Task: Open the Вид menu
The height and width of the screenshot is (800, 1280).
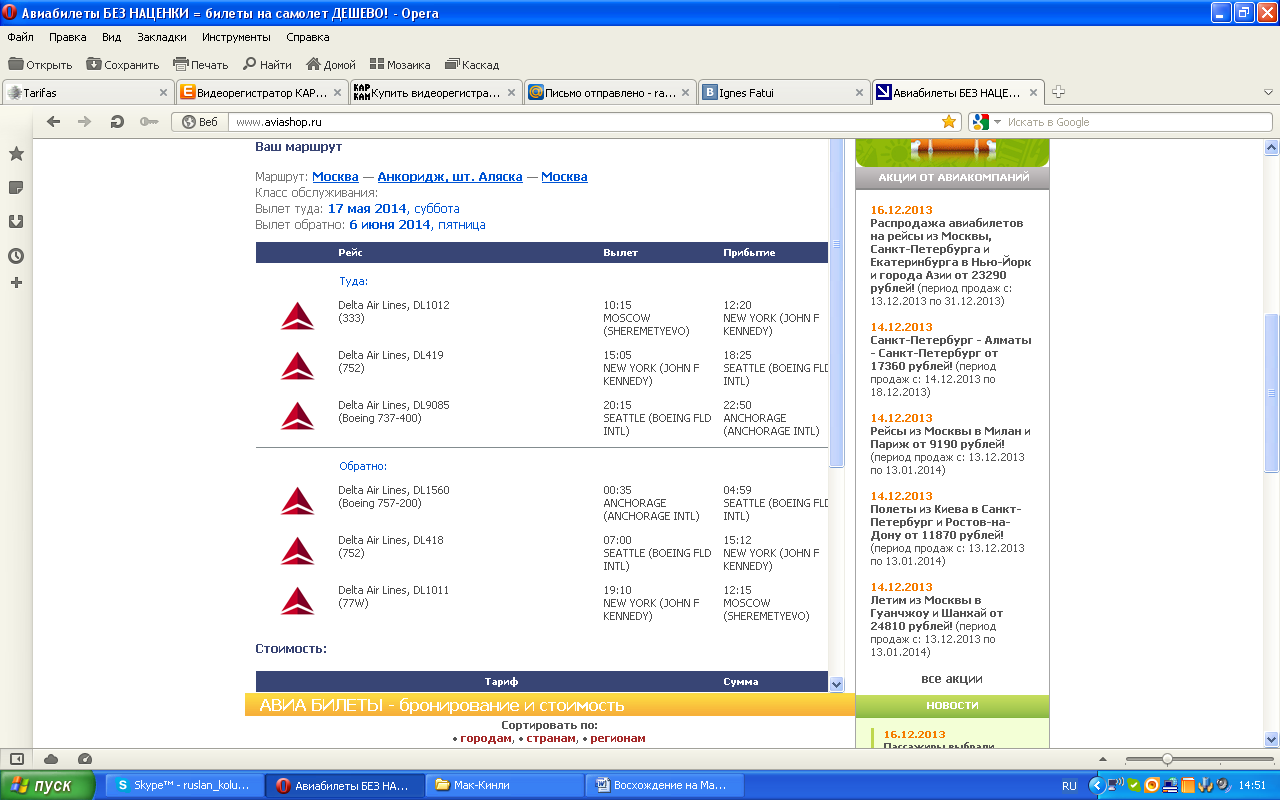Action: [112, 37]
